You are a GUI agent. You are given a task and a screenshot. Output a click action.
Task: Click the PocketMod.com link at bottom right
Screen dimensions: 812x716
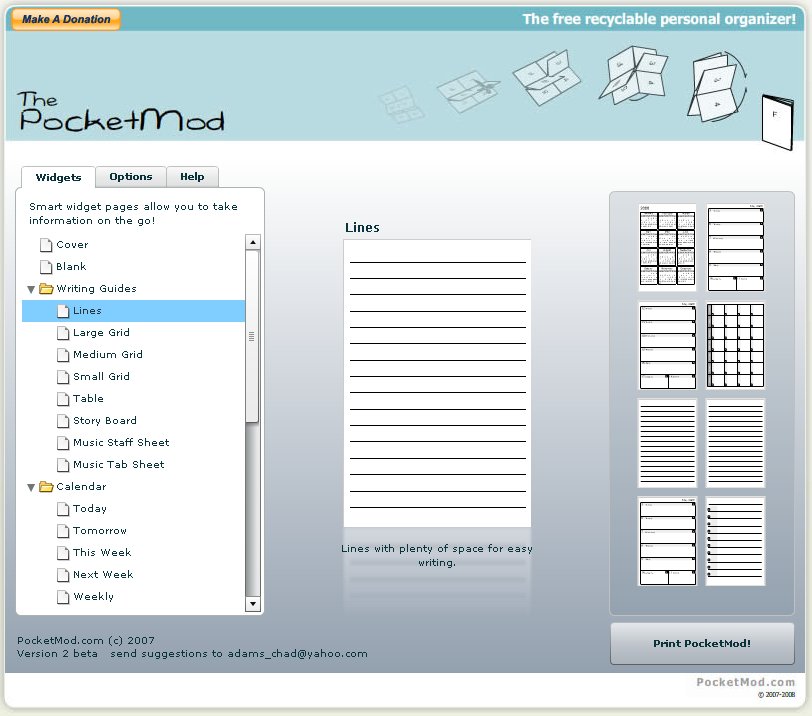[745, 682]
